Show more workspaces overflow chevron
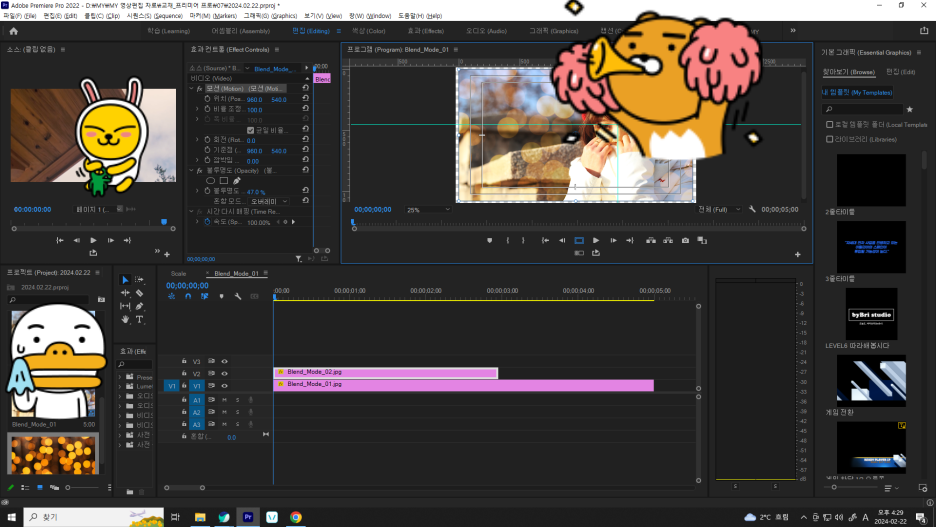This screenshot has width=936, height=527. tap(793, 30)
